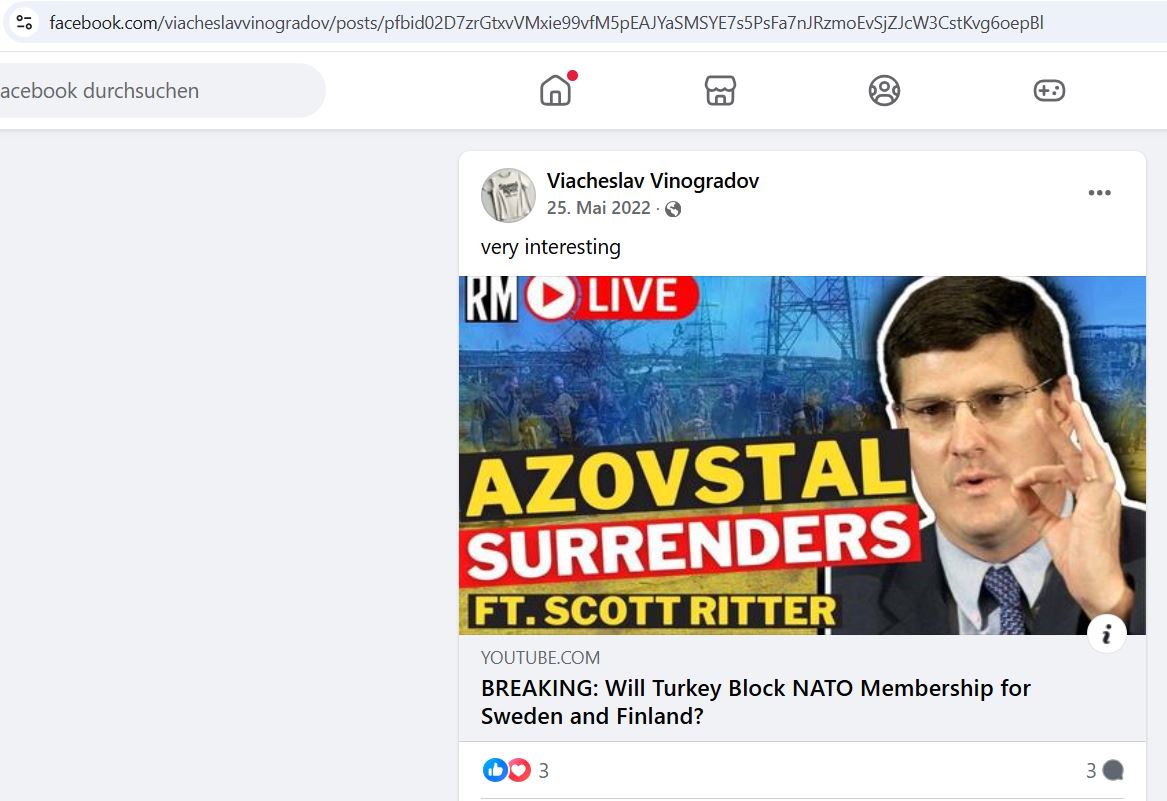The image size is (1167, 801).
Task: Open the comments count bubble
Action: click(x=1104, y=770)
